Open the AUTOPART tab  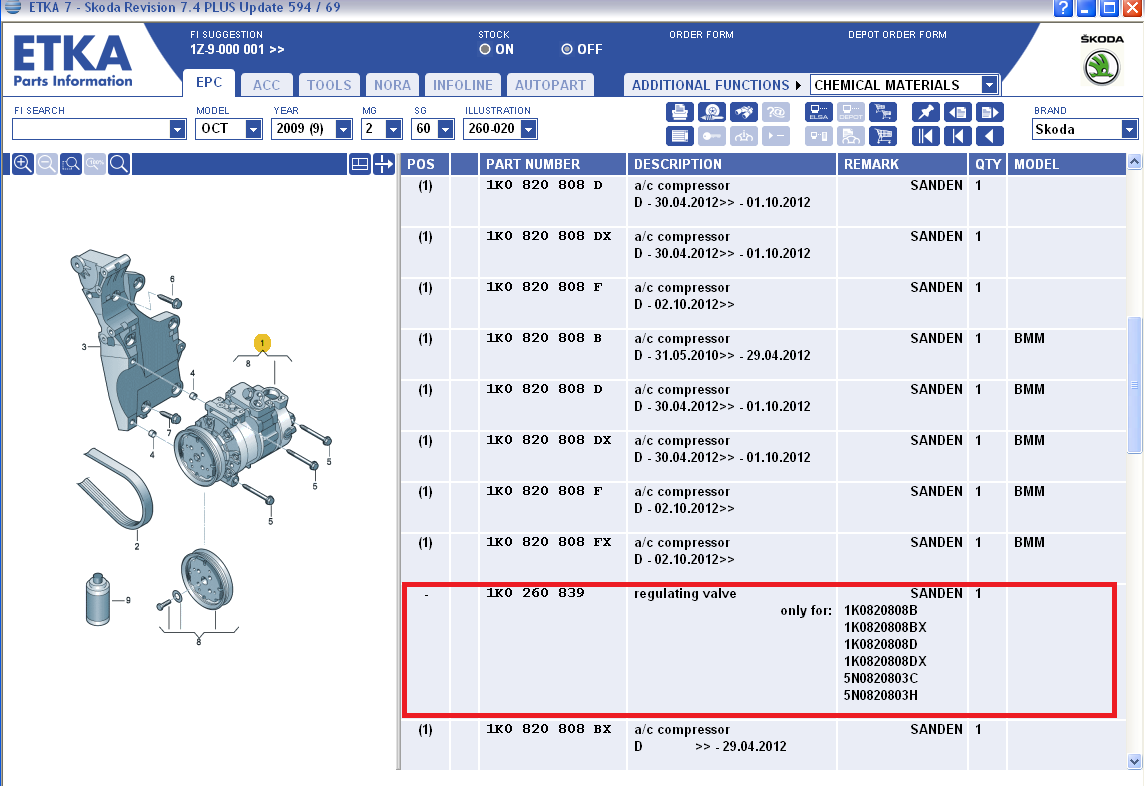click(x=550, y=85)
